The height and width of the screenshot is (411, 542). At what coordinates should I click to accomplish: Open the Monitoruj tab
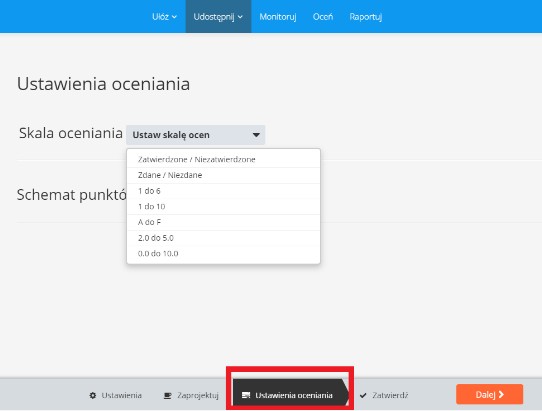pos(278,17)
